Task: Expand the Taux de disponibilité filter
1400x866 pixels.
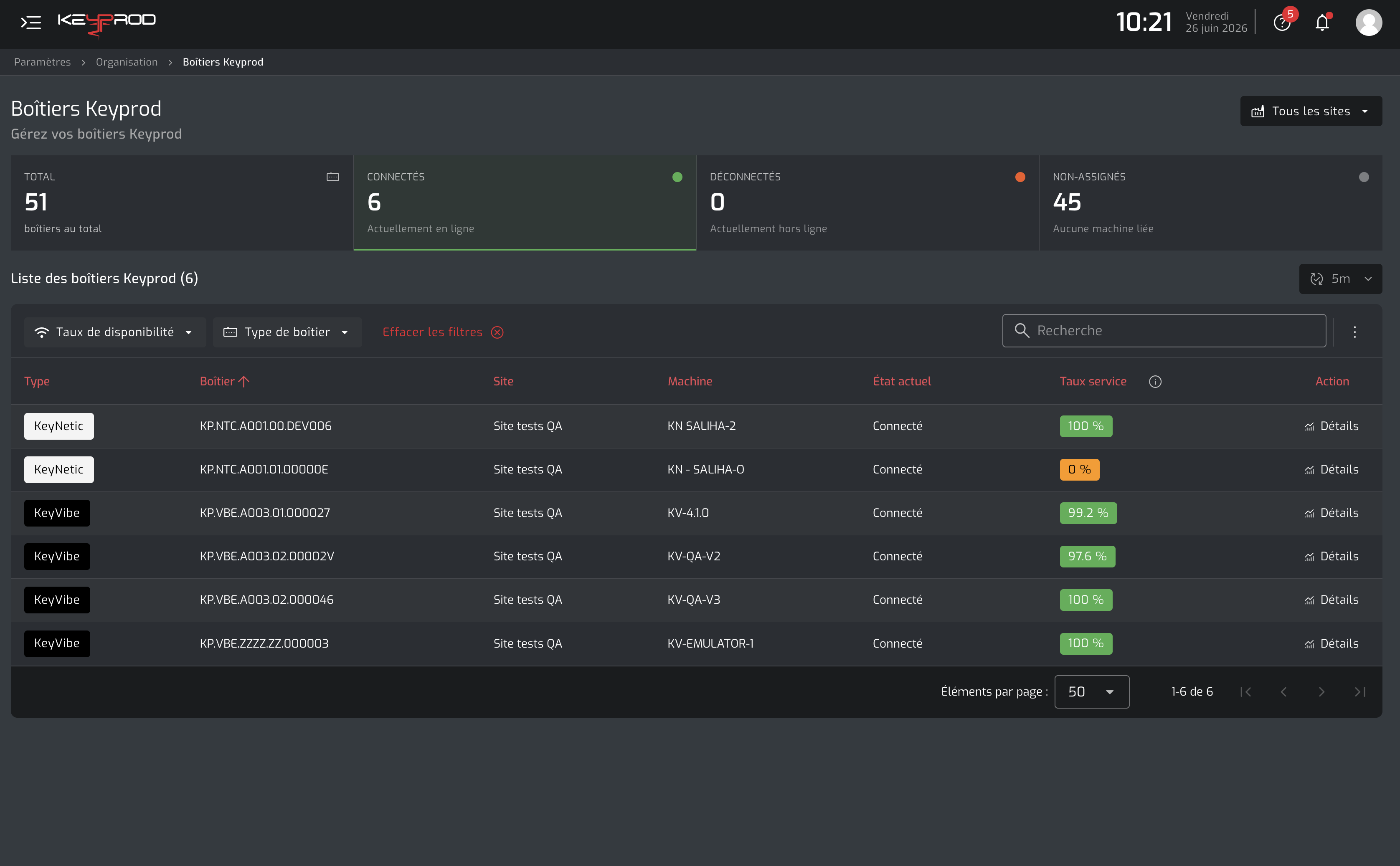Action: click(x=114, y=332)
